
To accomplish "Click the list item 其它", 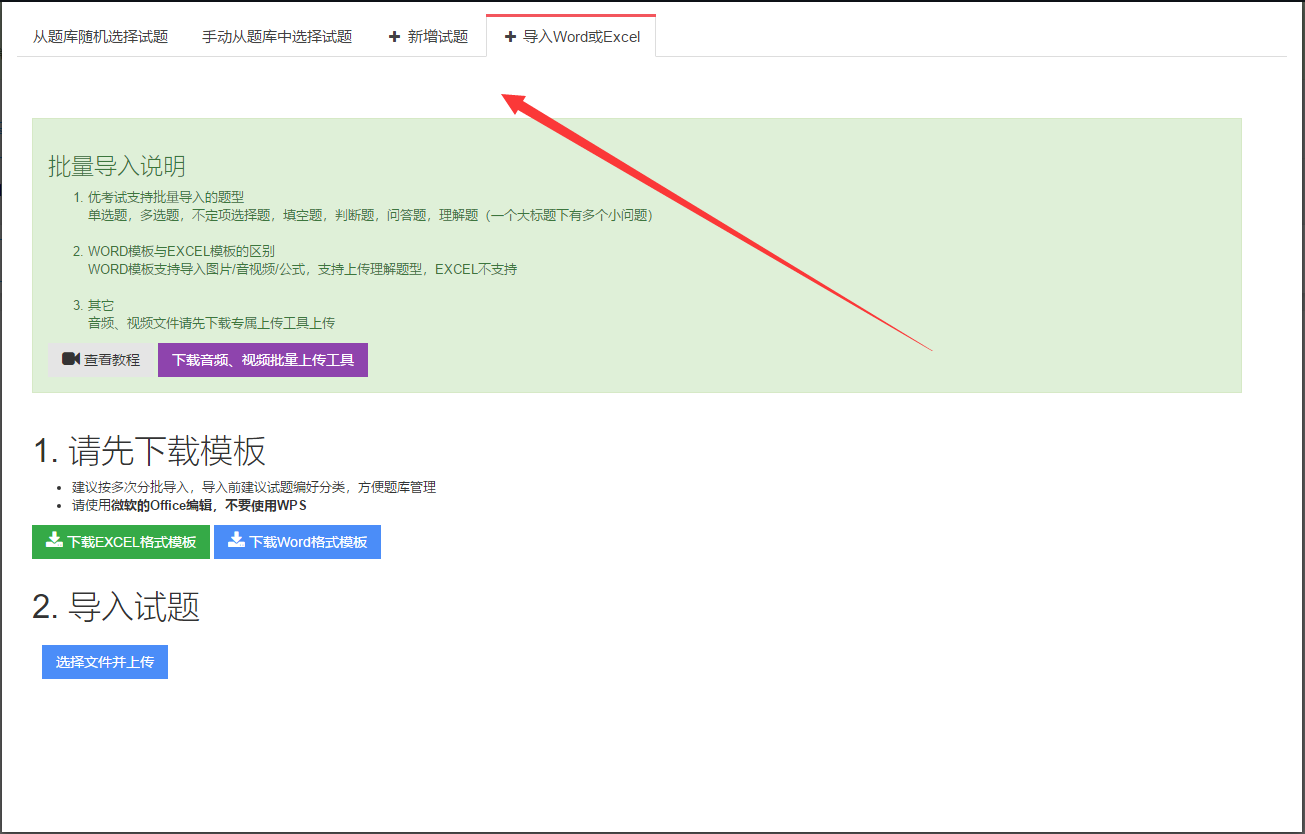I will 100,305.
